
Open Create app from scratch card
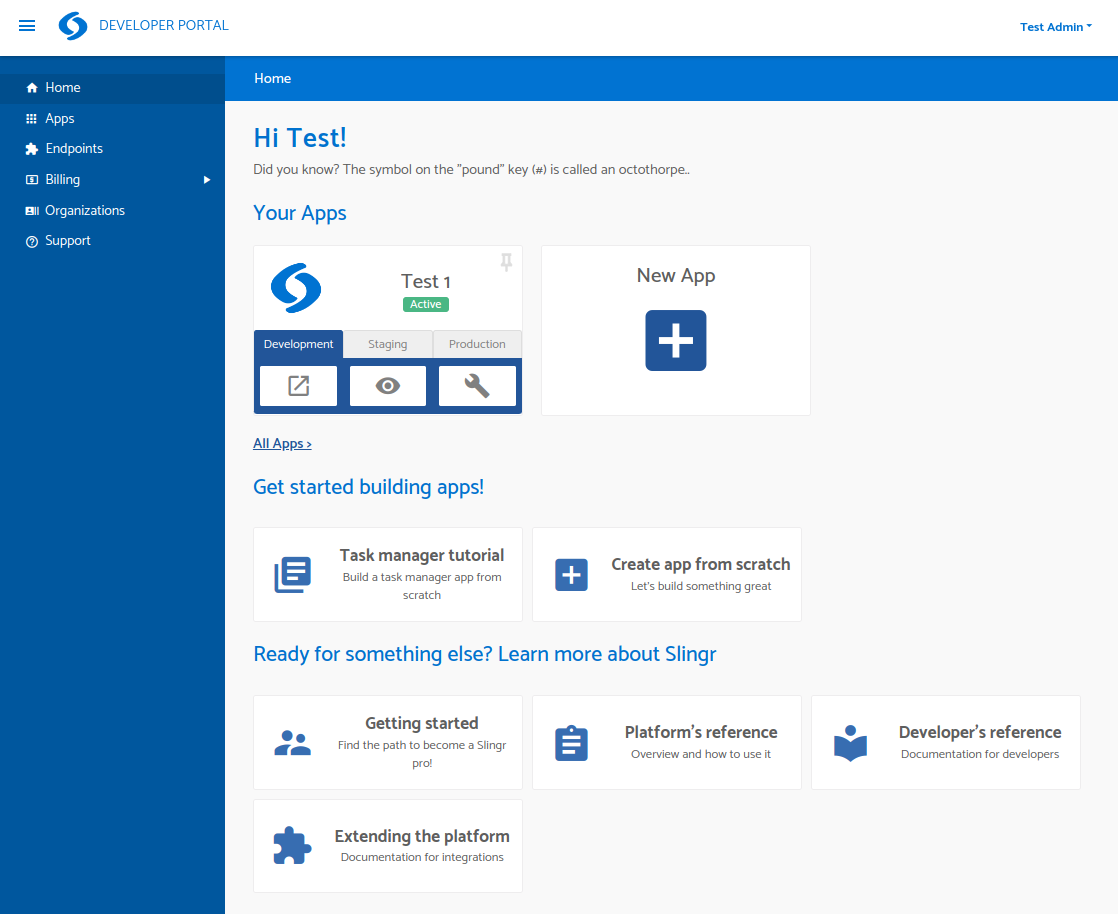pyautogui.click(x=667, y=575)
